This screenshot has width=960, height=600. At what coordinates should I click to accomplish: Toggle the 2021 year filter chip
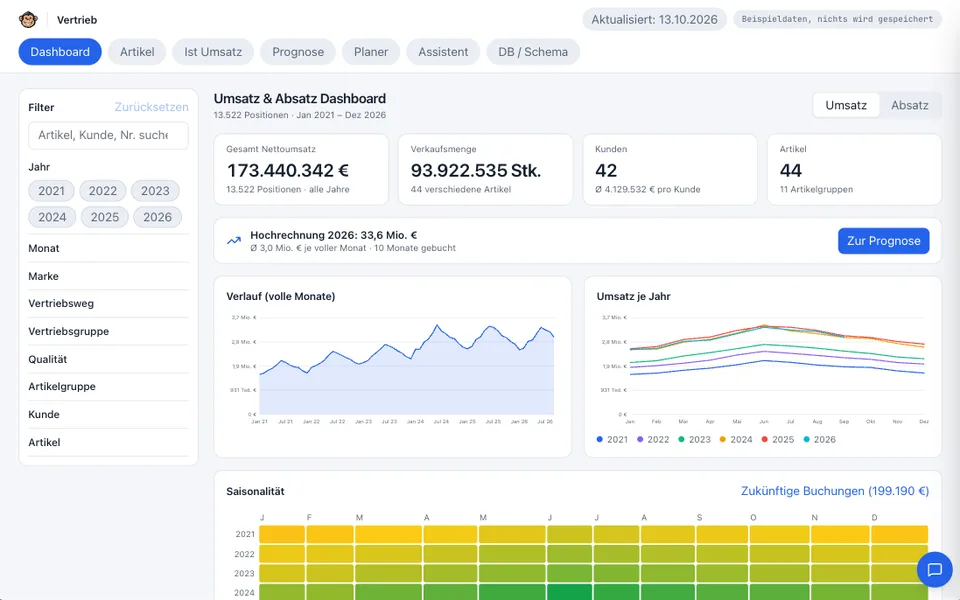51,191
